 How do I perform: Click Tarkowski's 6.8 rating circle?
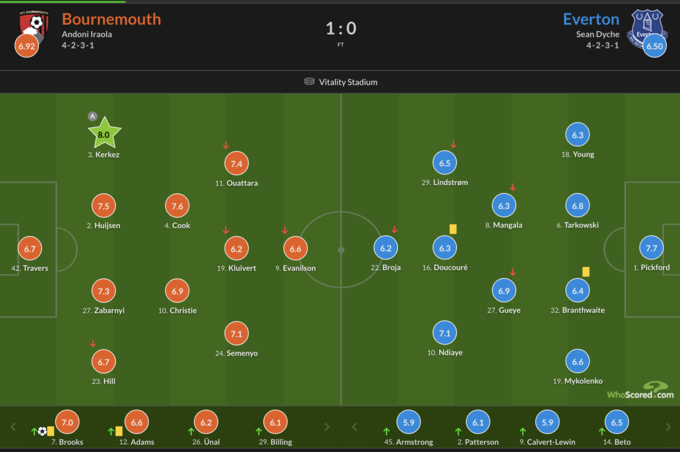577,206
